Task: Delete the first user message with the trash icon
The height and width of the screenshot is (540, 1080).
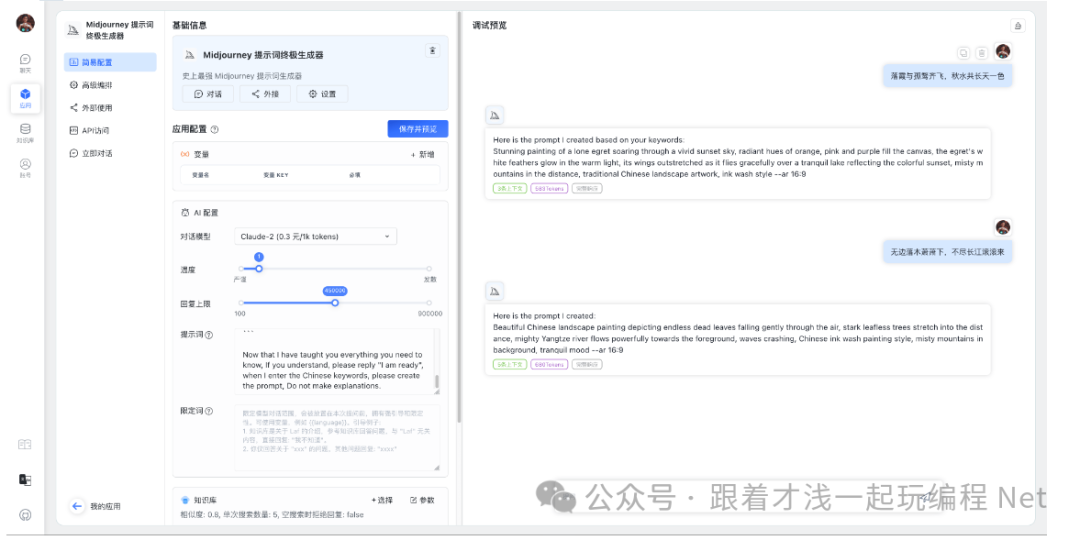Action: (982, 52)
